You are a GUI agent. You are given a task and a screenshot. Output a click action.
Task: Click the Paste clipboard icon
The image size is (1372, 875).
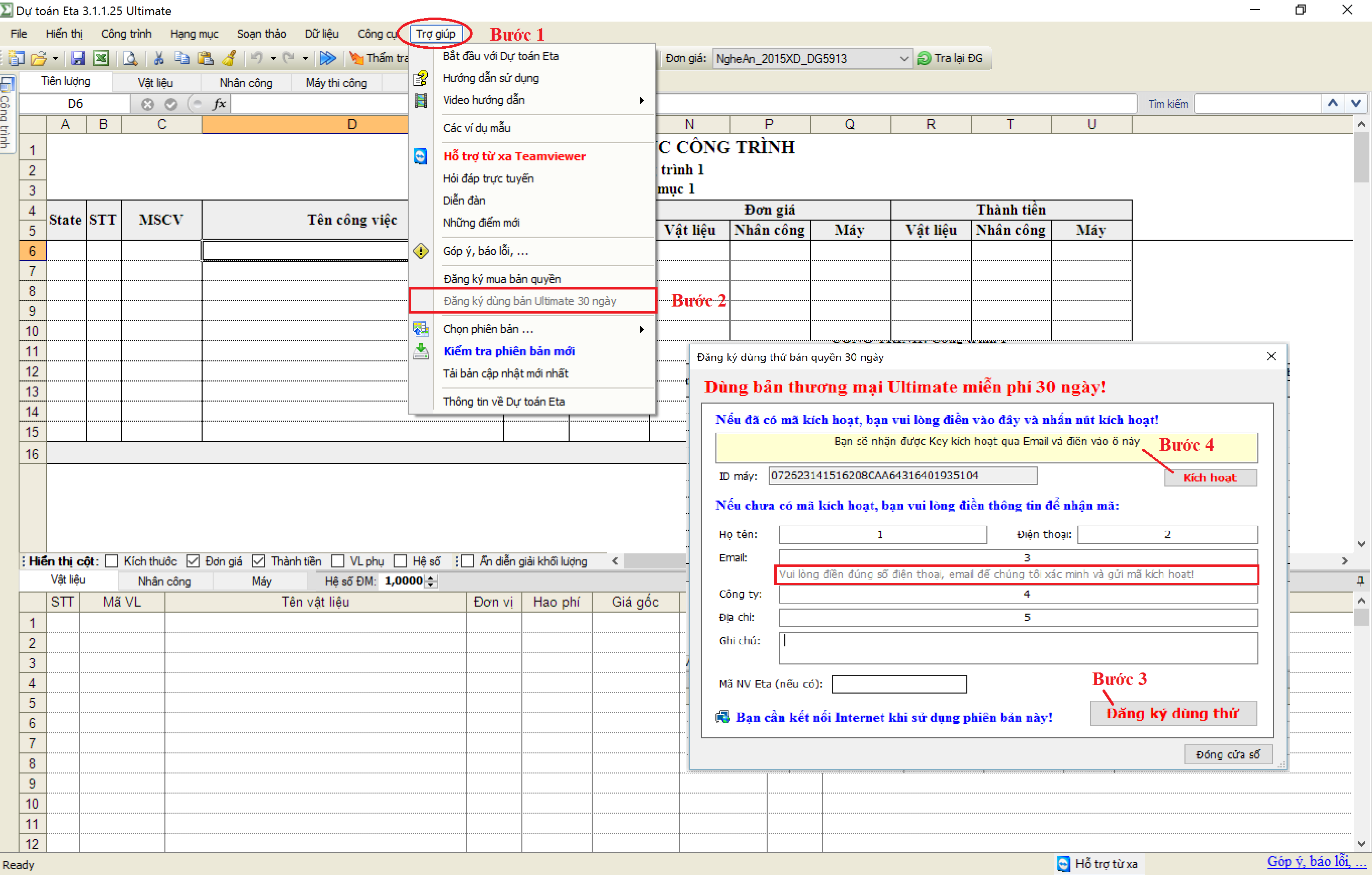click(x=205, y=57)
